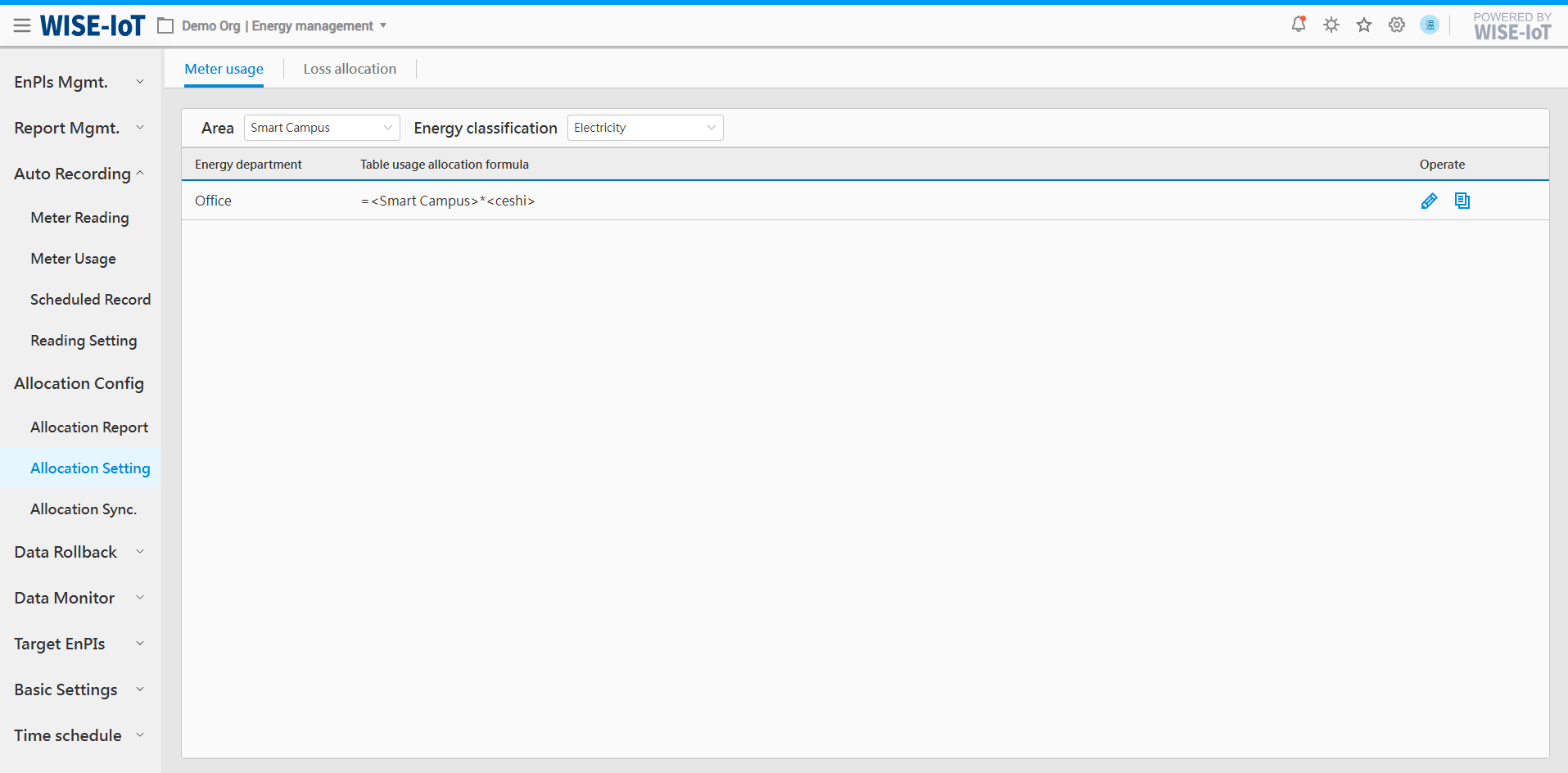Toggle the theme brightness icon
The image size is (1568, 773).
(x=1331, y=25)
